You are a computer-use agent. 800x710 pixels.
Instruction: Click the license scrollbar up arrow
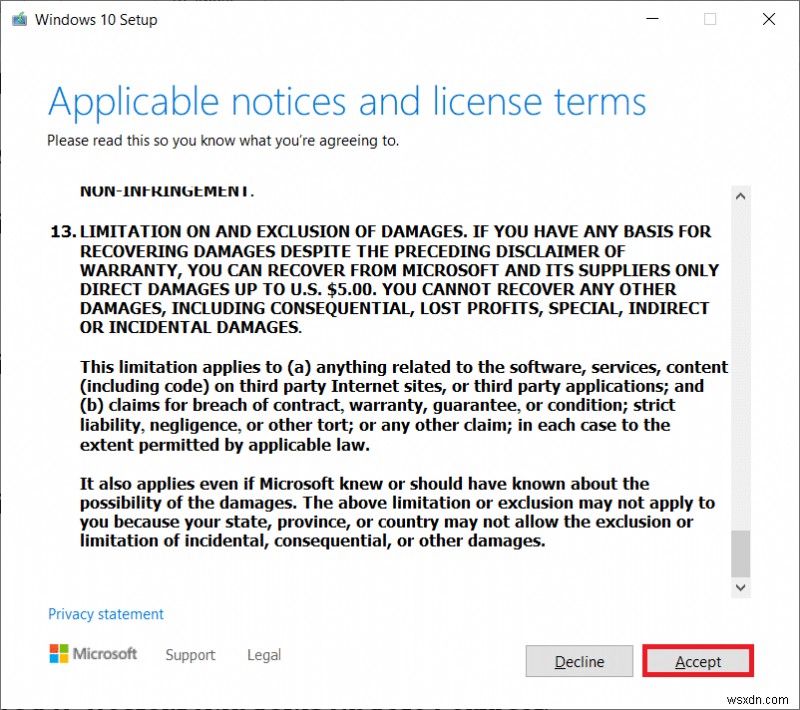(740, 196)
